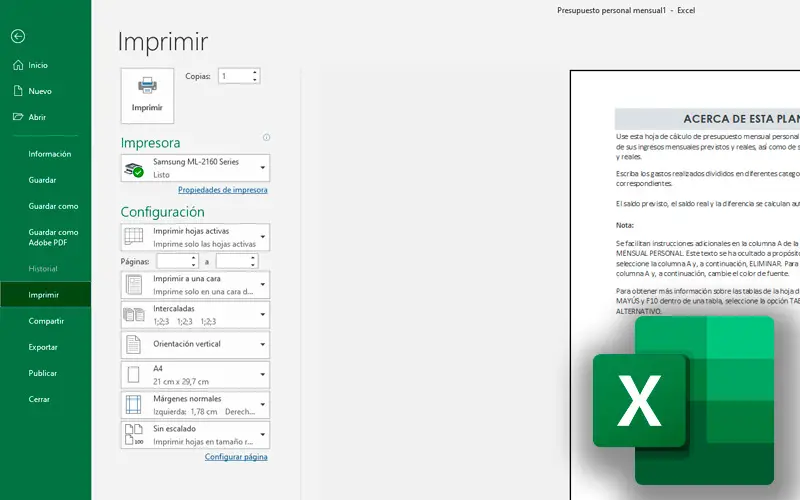
Task: Expand Imprimir hojas activas dropdown
Action: [x=195, y=237]
